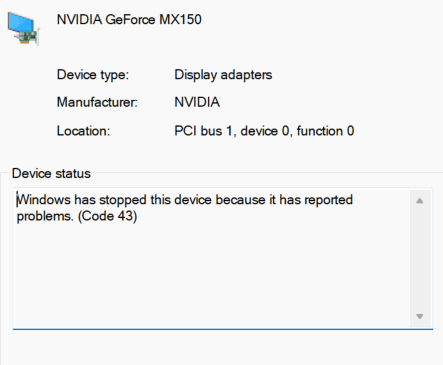Click the 'Location:' label
Screen dimensions: 443x365
83,131
